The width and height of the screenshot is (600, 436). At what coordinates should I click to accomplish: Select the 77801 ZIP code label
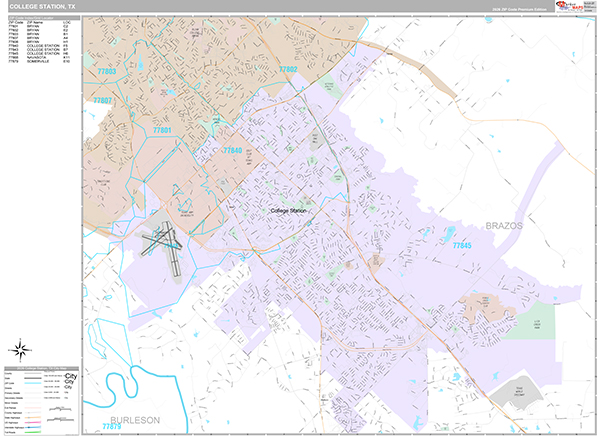point(163,131)
